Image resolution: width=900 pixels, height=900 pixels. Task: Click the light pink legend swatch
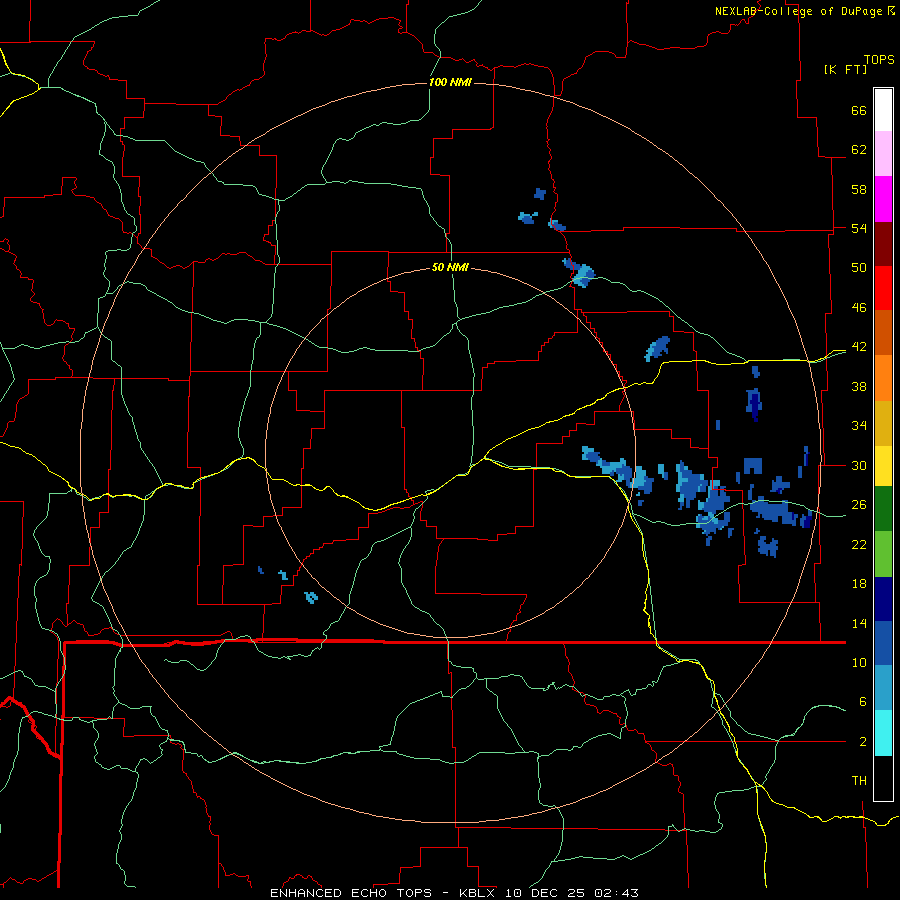(x=883, y=154)
